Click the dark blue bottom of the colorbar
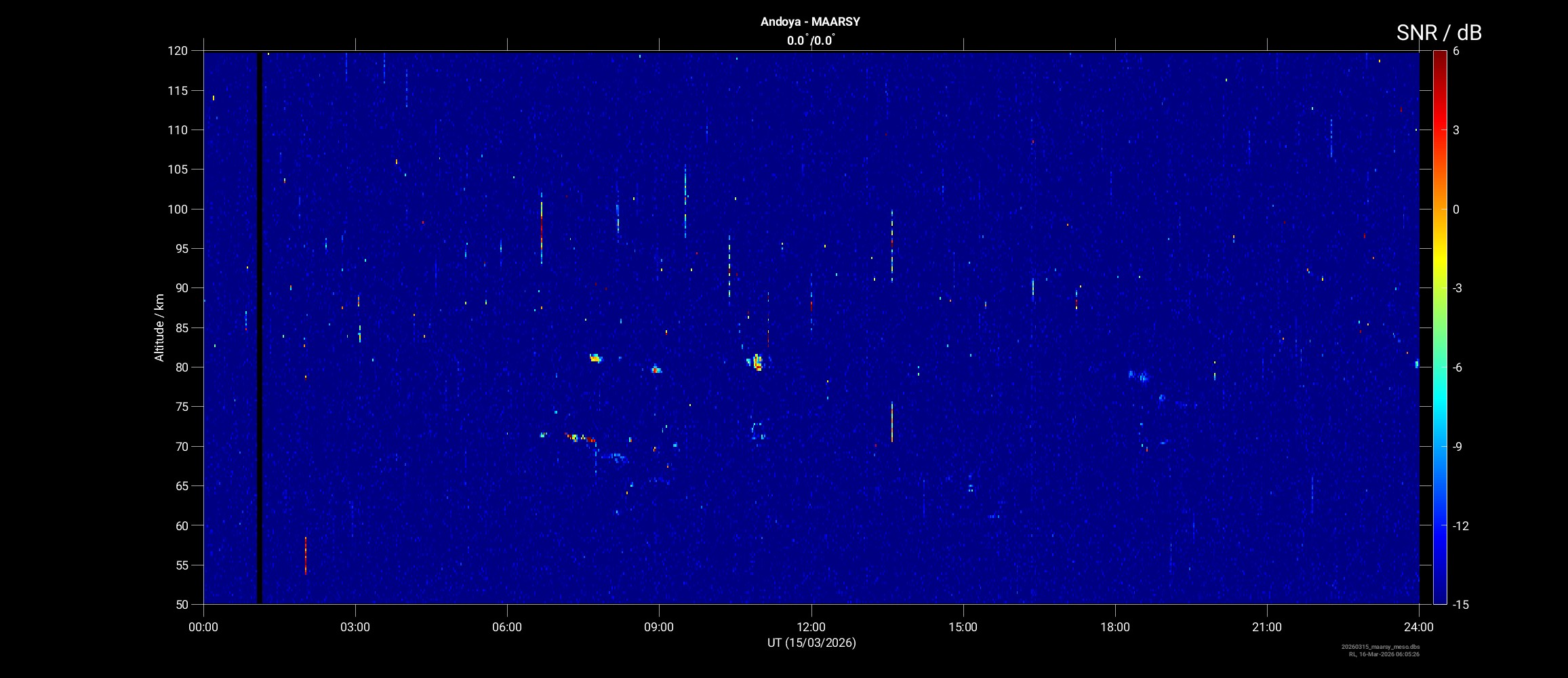Screen dimensions: 1568x678 1439,598
